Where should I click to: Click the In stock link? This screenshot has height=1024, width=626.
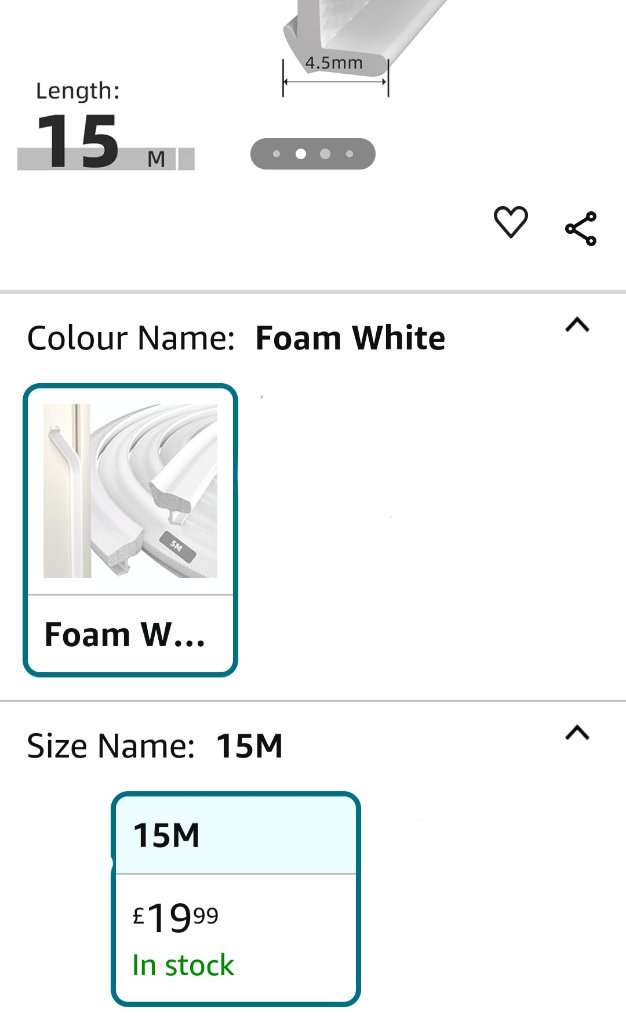(181, 965)
